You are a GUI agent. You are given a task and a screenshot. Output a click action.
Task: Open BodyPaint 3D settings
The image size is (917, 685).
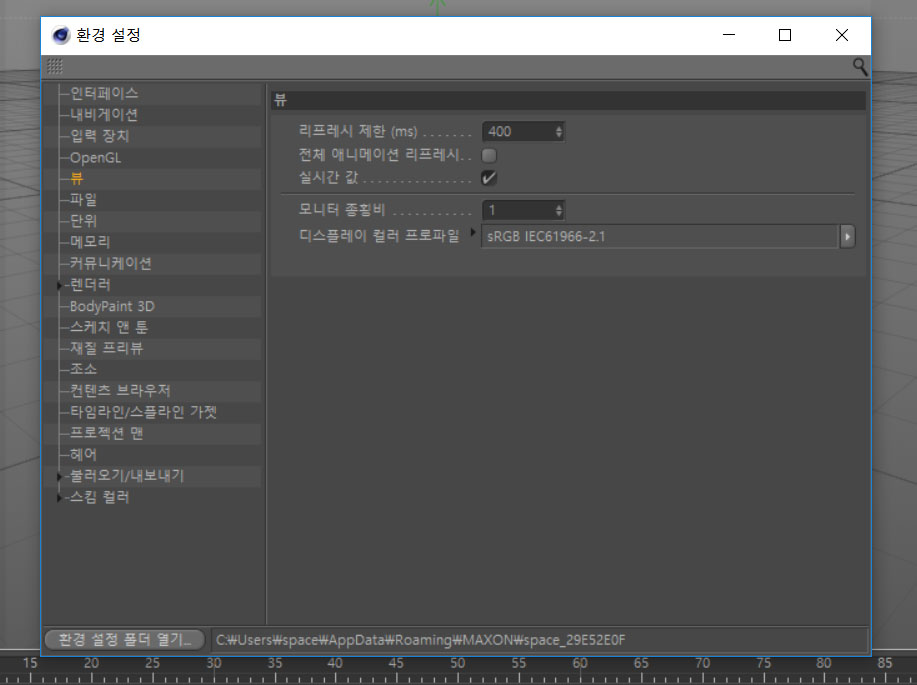(112, 307)
